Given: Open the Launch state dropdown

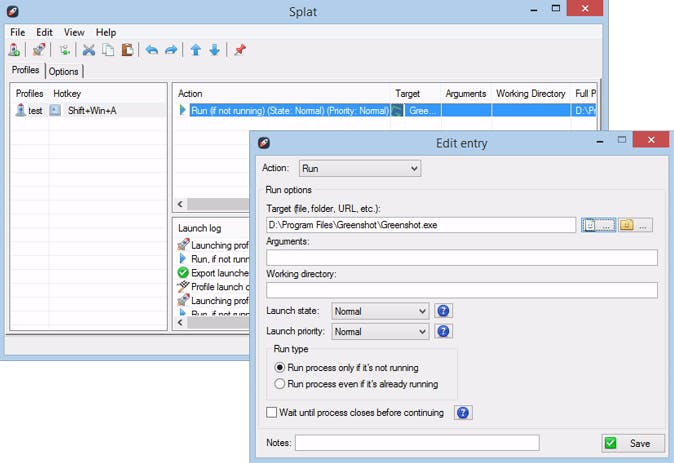Looking at the screenshot, I should [380, 311].
